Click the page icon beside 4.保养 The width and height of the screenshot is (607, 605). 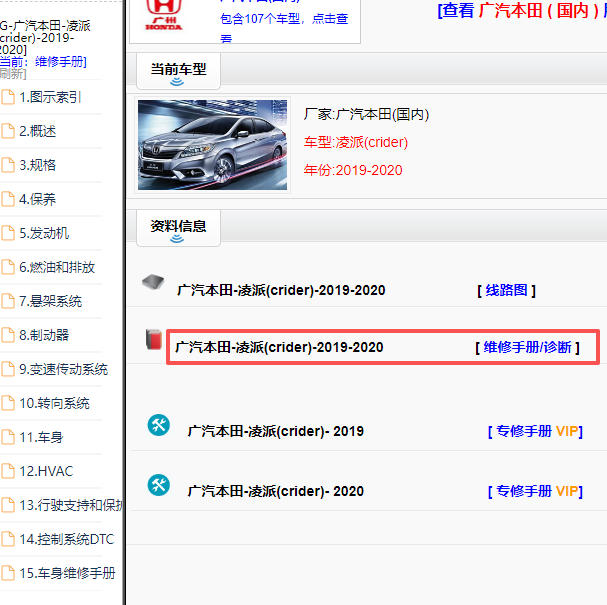7,199
